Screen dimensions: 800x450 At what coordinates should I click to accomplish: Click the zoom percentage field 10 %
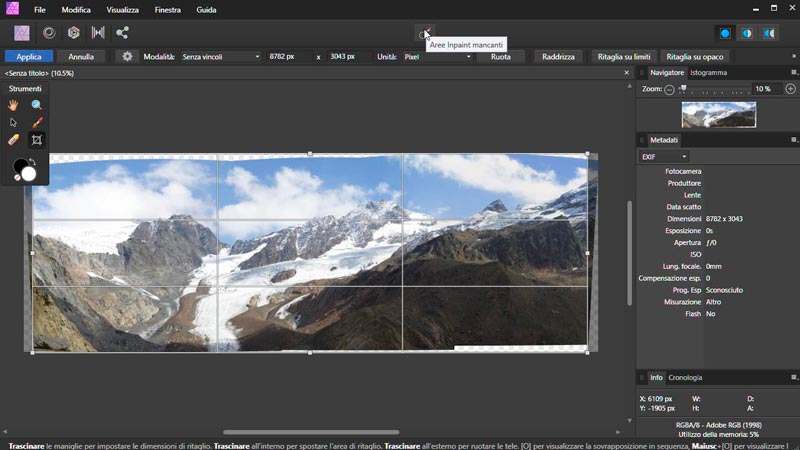[x=766, y=89]
